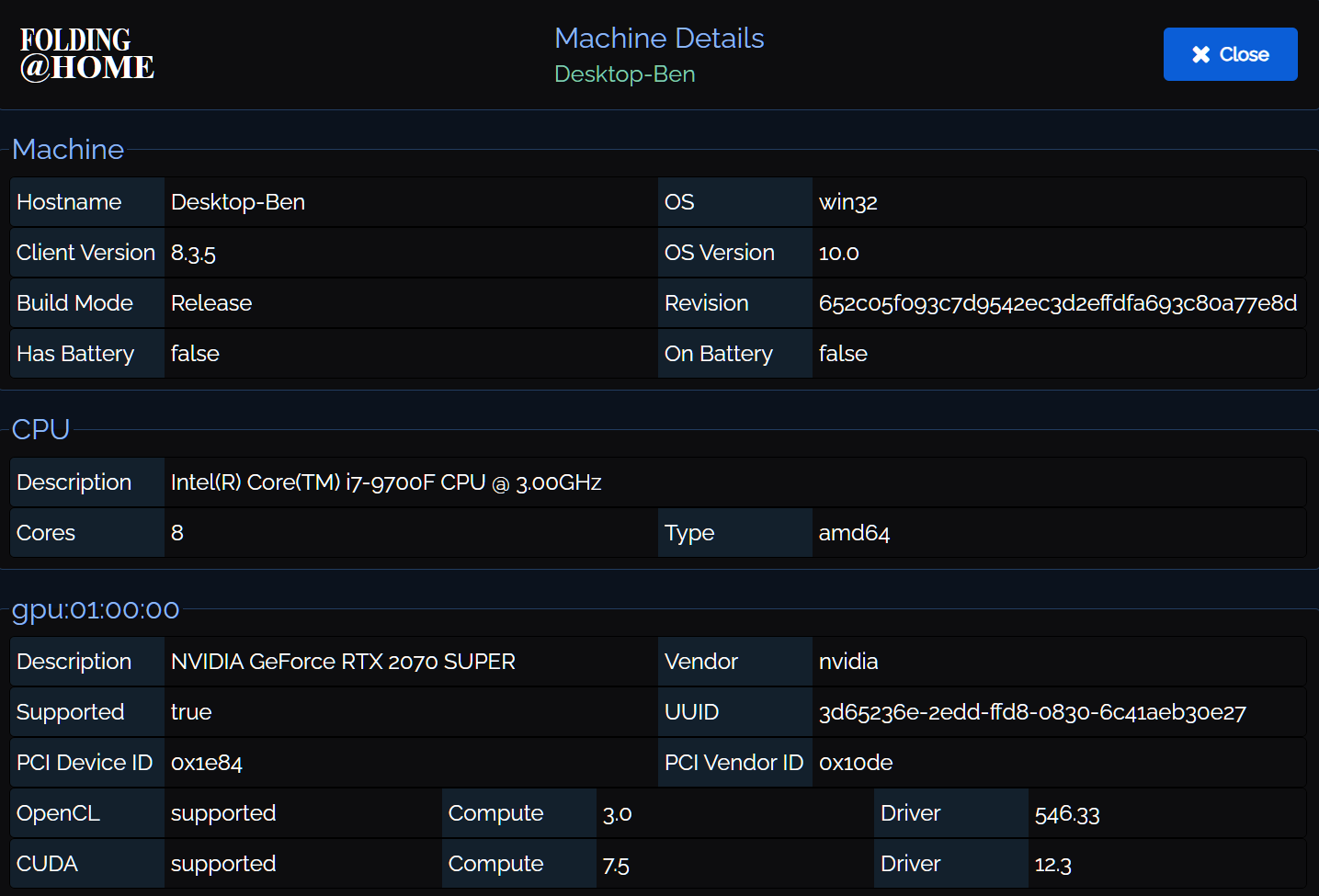Click the CPU section heading
This screenshot has height=896, width=1319.
pos(40,429)
